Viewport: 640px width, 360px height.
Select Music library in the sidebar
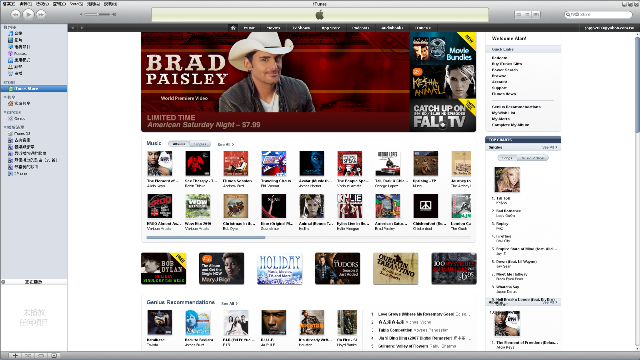[18, 33]
